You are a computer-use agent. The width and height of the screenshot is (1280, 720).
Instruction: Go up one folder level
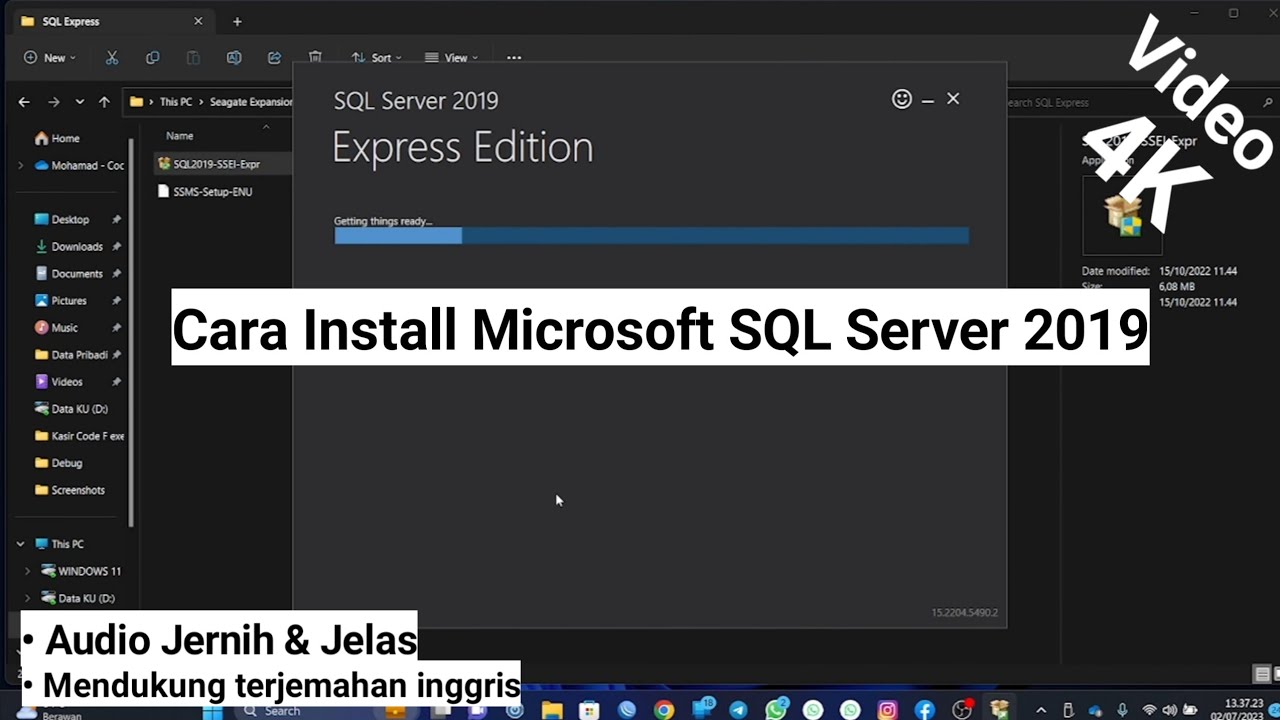[104, 102]
